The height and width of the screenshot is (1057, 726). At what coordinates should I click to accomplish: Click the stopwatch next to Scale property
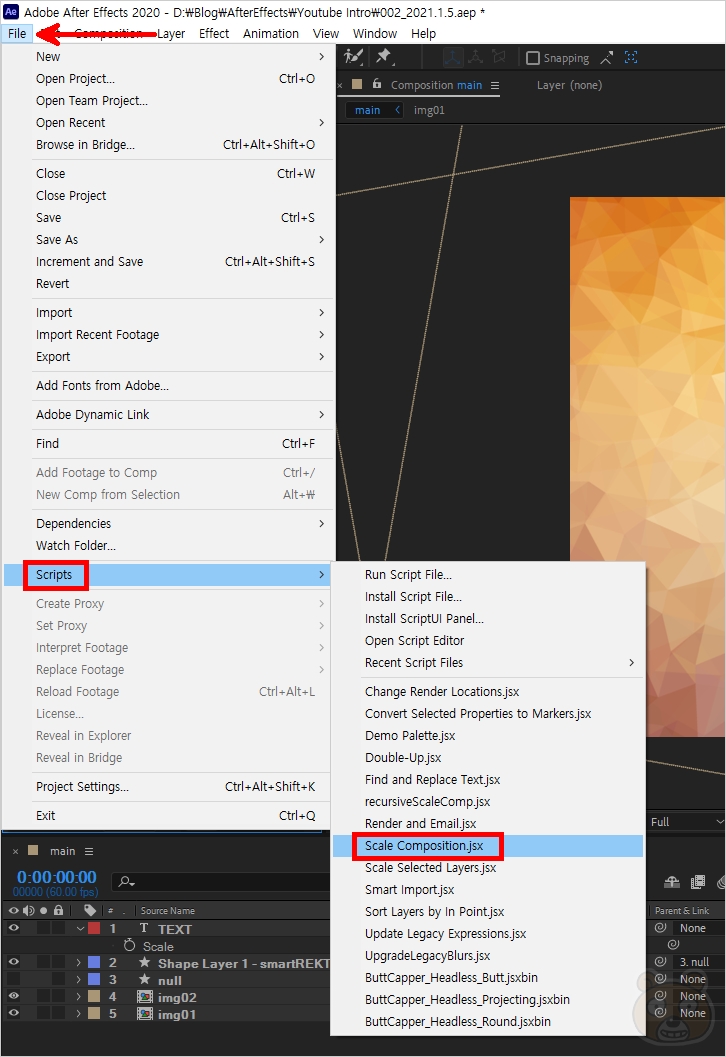coord(129,946)
